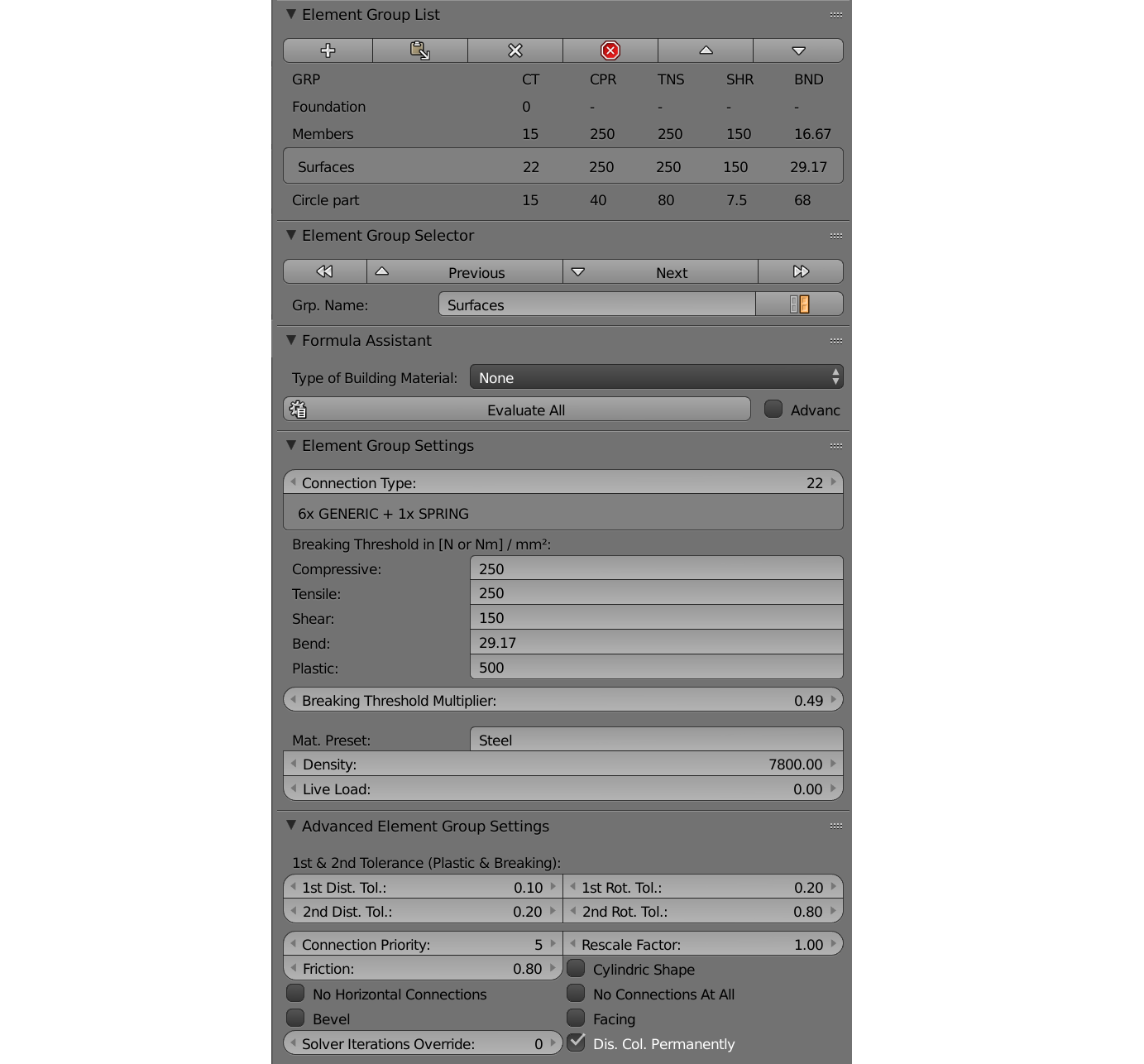Click the red reset element groups icon
This screenshot has width=1144, height=1064.
click(x=610, y=50)
